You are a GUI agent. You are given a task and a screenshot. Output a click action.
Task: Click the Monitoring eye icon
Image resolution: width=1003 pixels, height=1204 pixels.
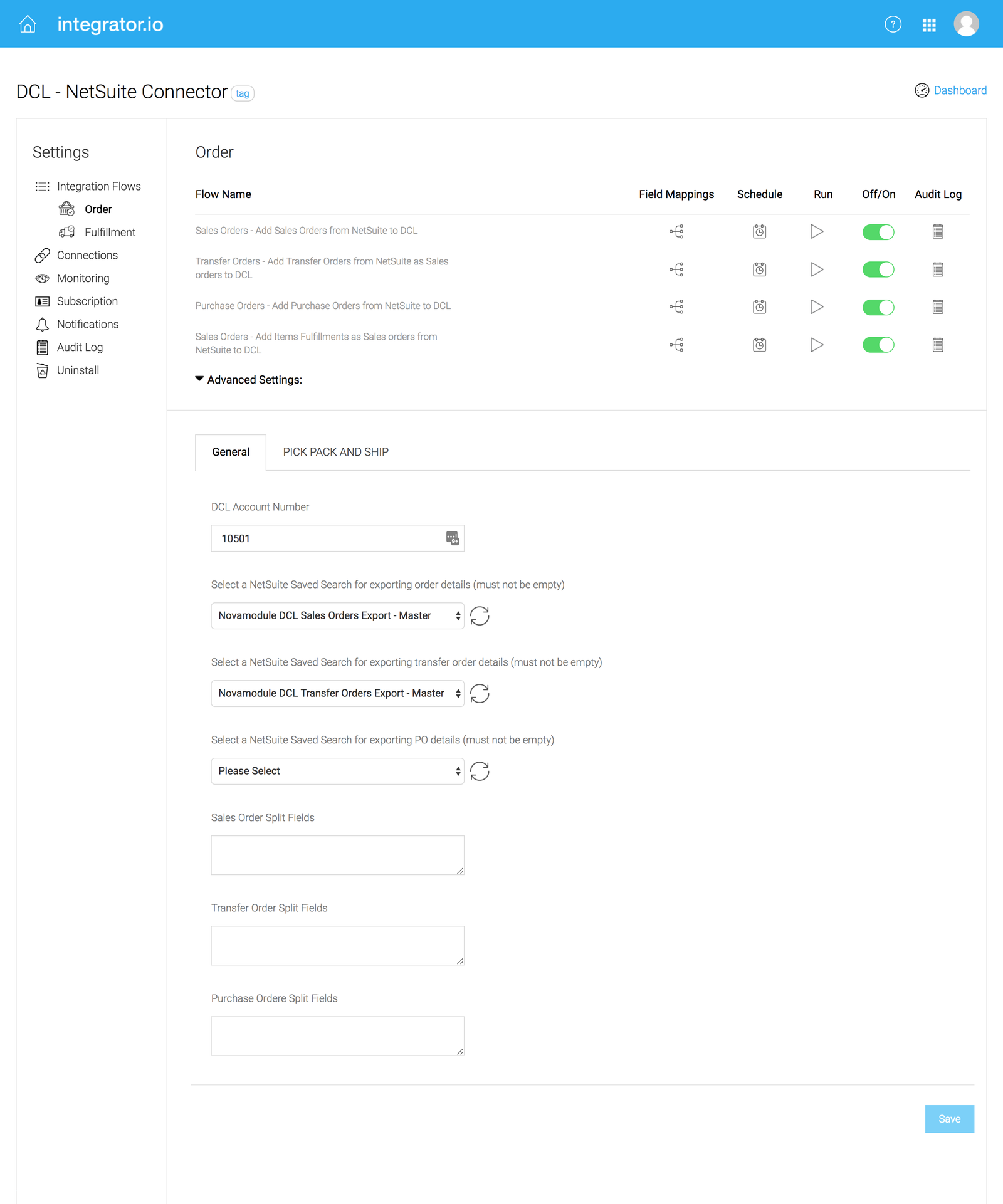click(42, 278)
